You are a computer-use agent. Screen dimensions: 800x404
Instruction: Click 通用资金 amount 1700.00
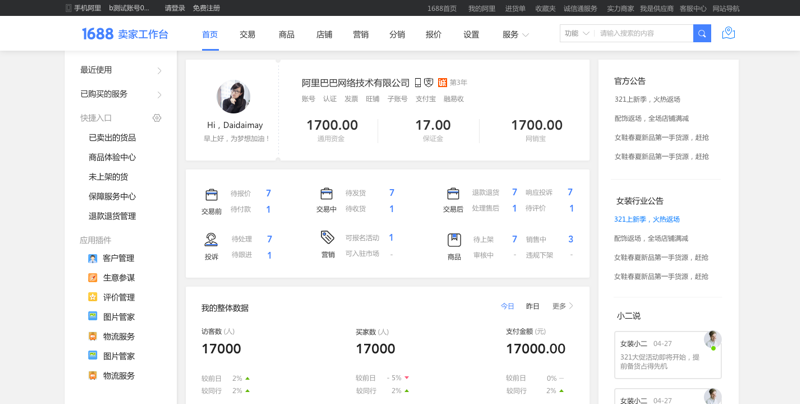[x=332, y=125]
